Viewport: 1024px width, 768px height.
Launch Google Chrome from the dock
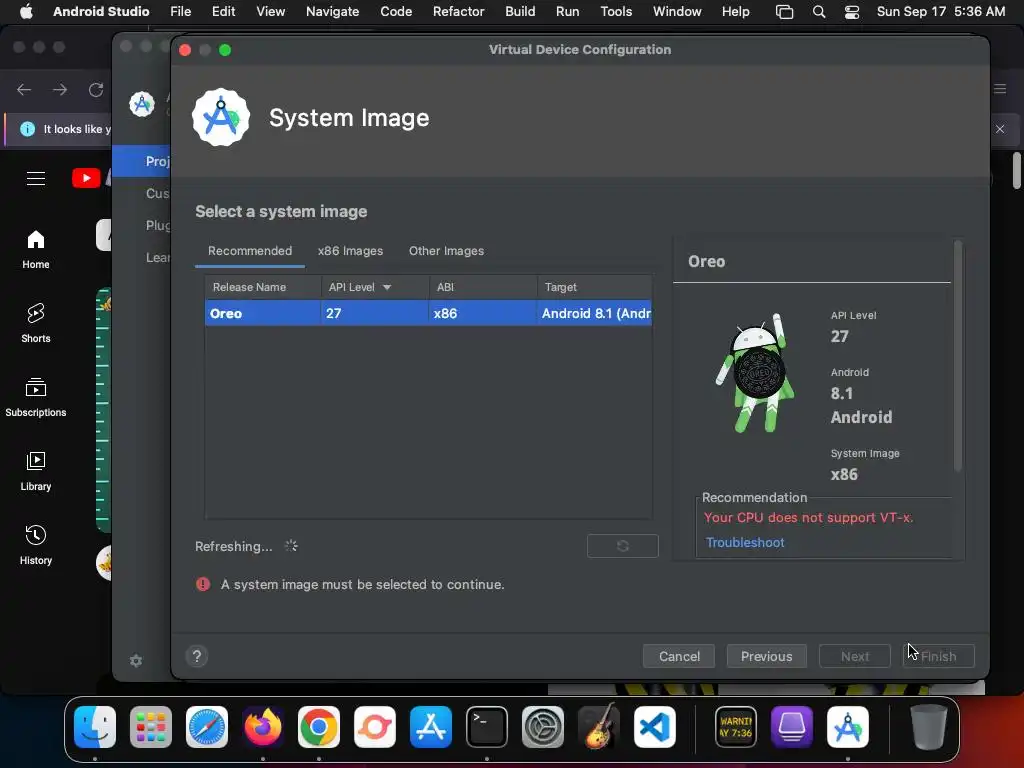click(x=319, y=726)
